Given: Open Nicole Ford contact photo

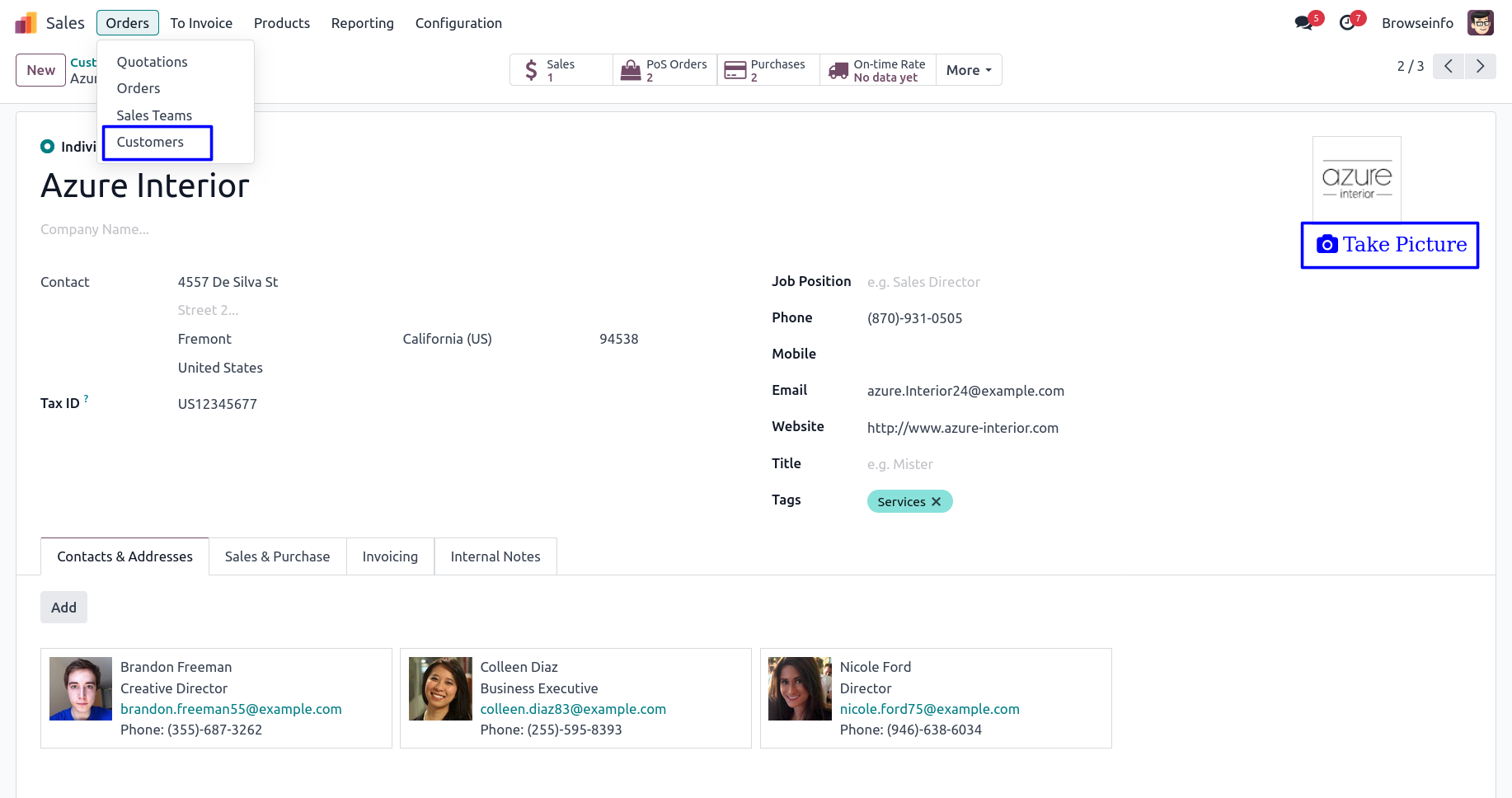Looking at the screenshot, I should pos(800,688).
